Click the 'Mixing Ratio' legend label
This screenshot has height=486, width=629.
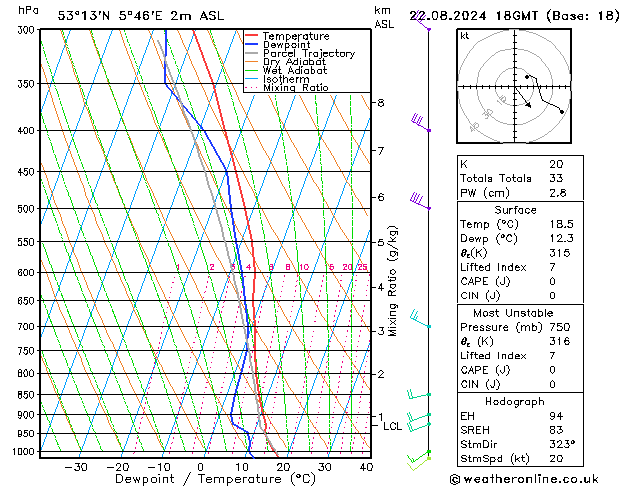(296, 87)
